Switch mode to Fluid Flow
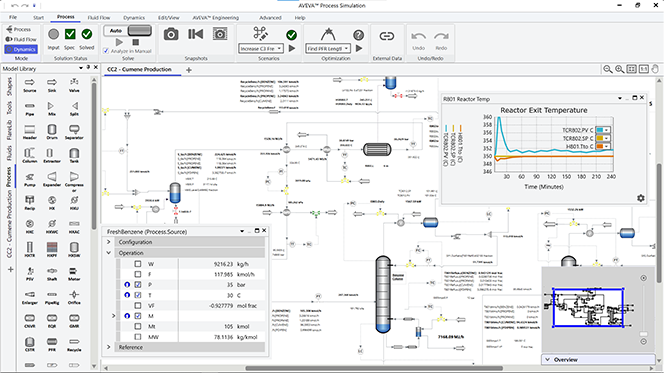The width and height of the screenshot is (664, 373). click(x=21, y=39)
